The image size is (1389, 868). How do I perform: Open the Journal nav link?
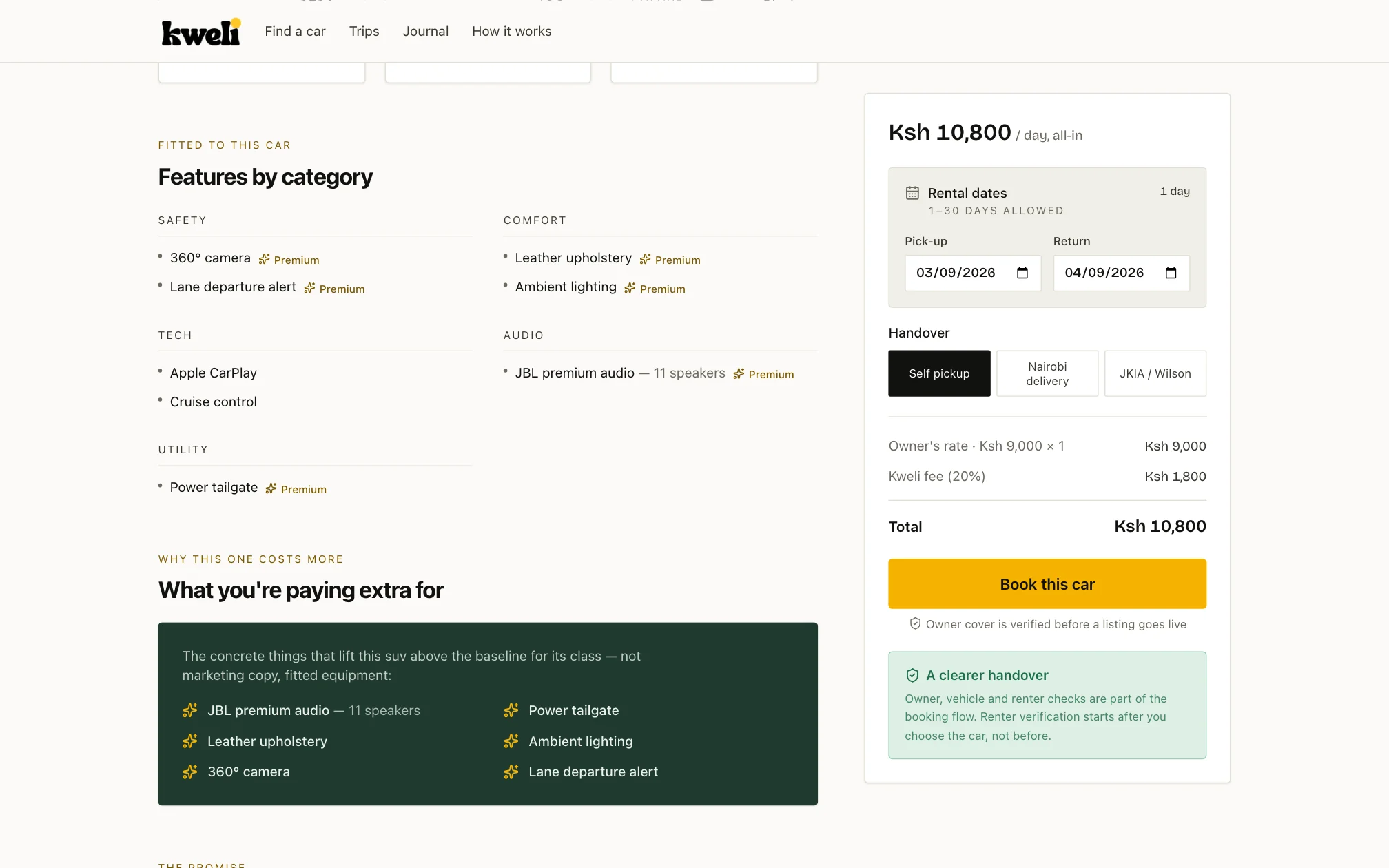pyautogui.click(x=425, y=32)
